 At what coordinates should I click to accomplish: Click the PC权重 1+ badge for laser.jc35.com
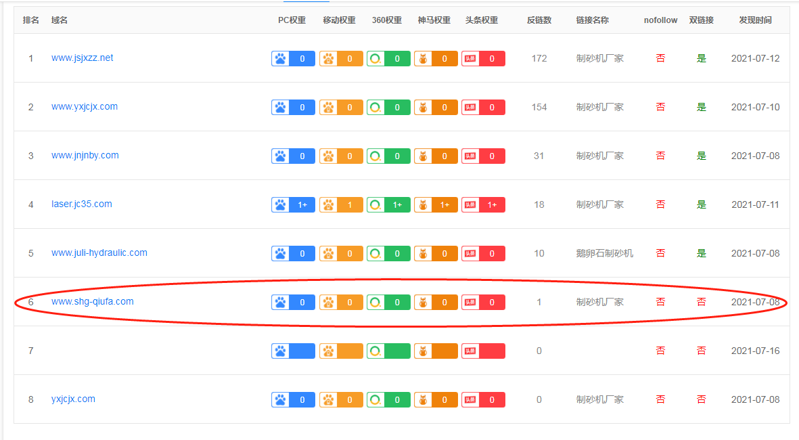(293, 205)
